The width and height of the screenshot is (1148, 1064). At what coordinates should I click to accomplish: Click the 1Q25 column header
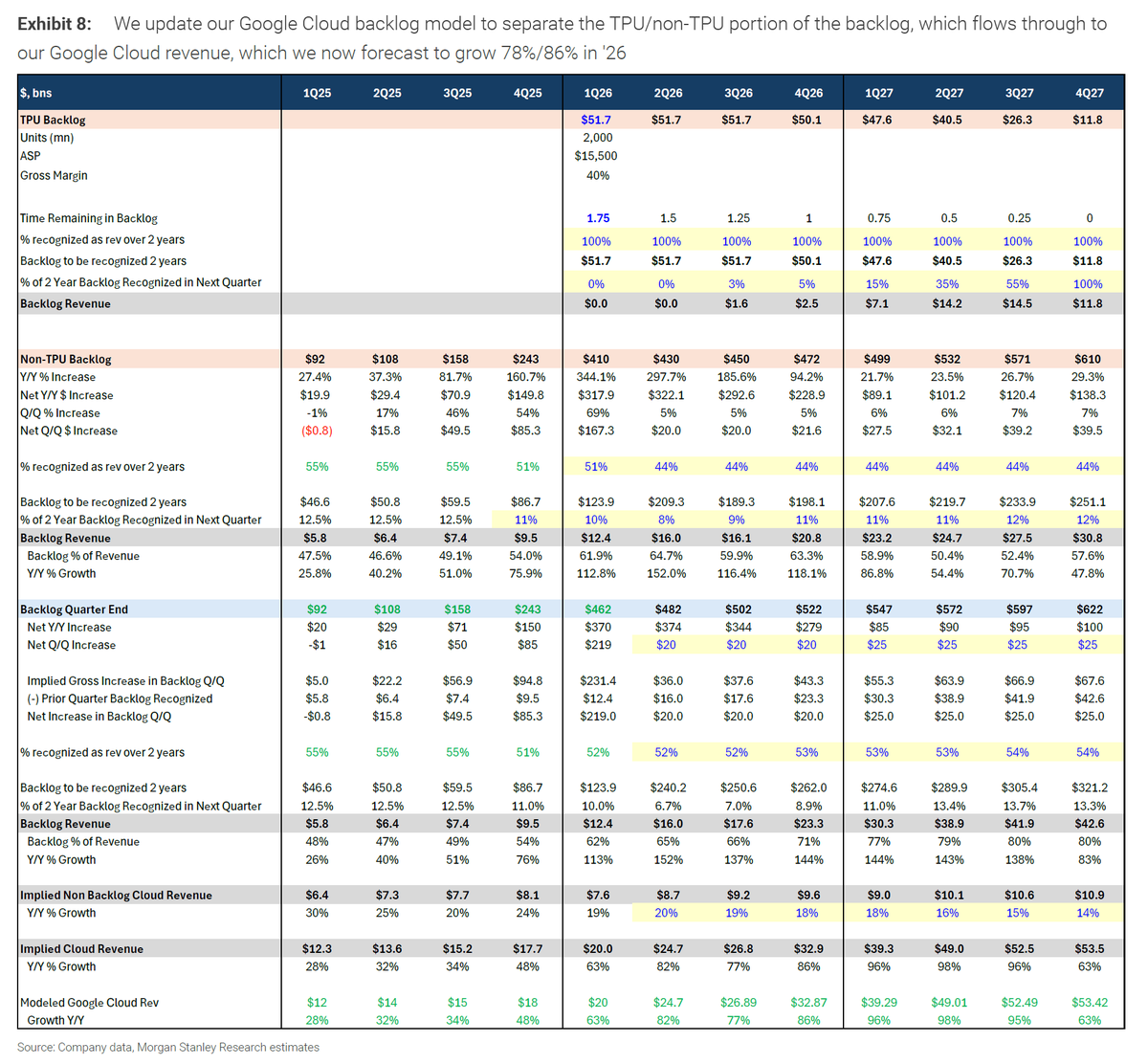318,93
